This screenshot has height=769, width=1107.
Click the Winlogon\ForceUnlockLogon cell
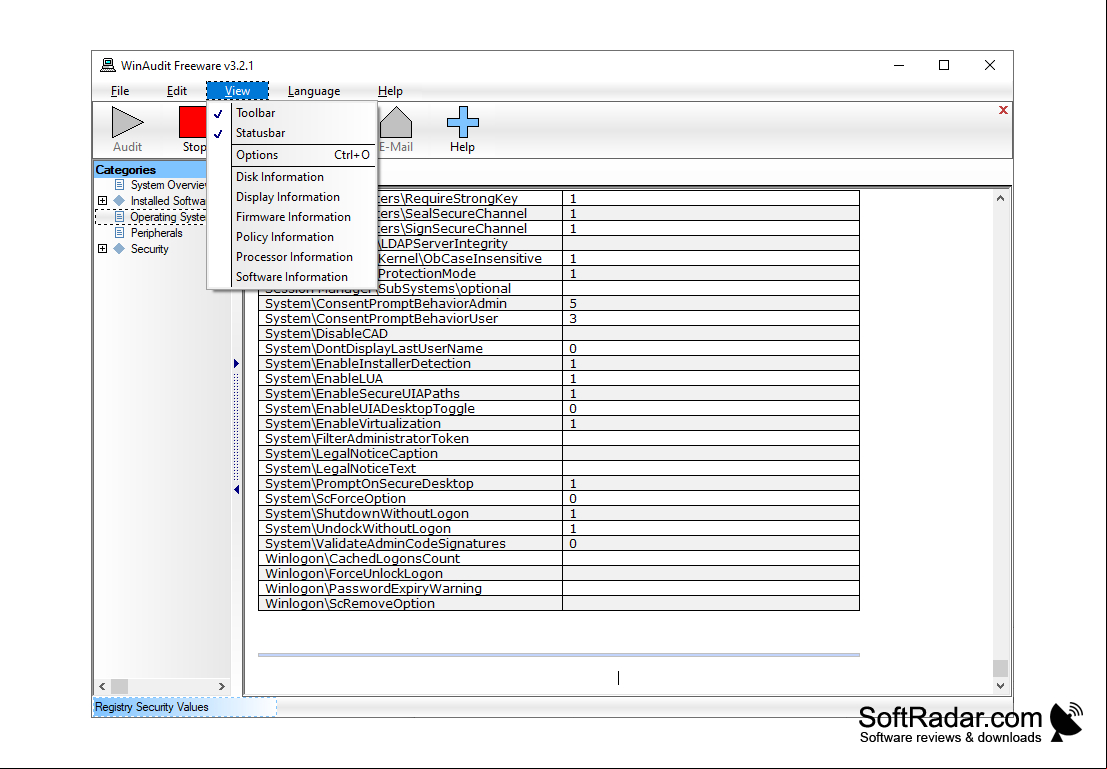point(410,573)
